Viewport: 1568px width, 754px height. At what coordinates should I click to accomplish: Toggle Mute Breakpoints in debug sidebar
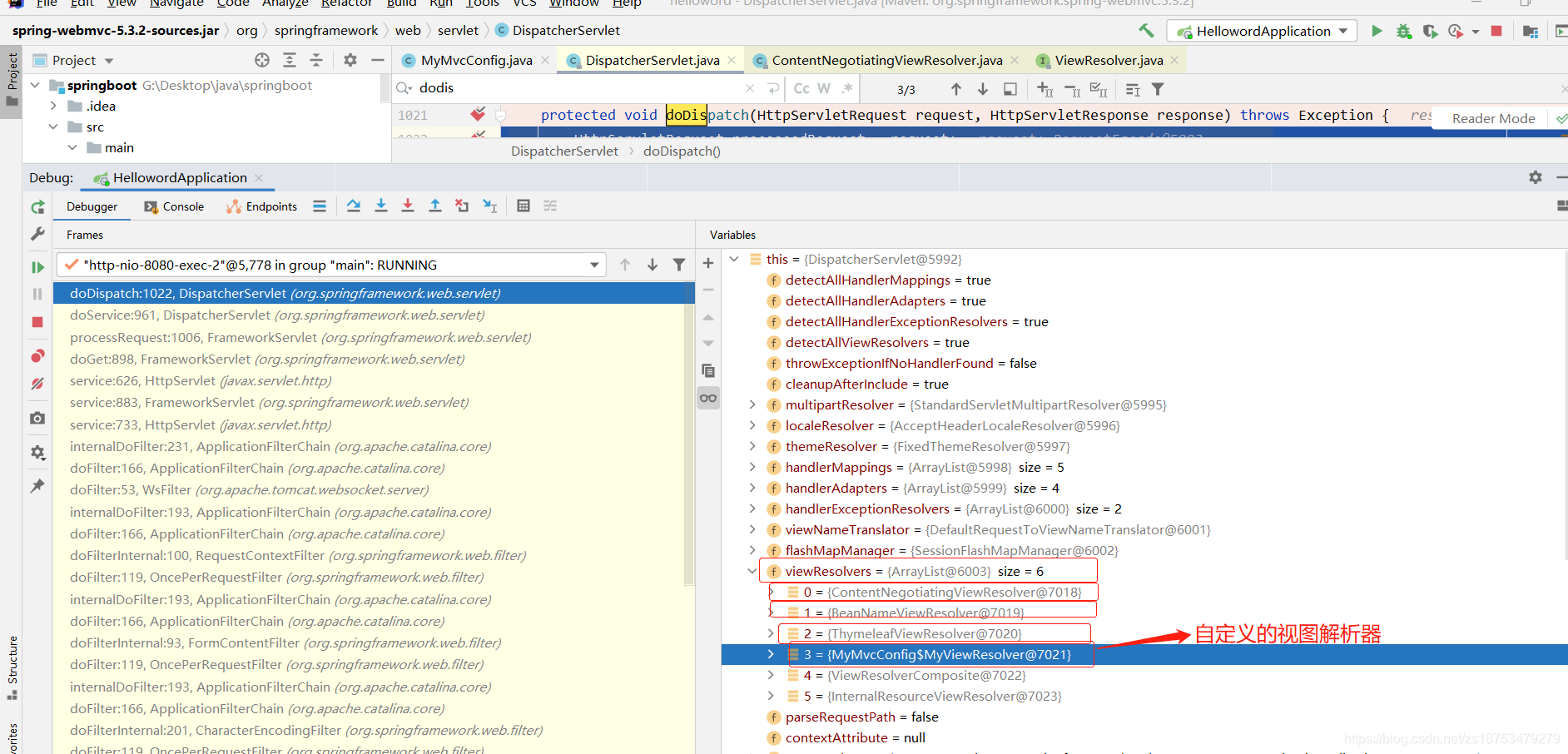tap(37, 384)
